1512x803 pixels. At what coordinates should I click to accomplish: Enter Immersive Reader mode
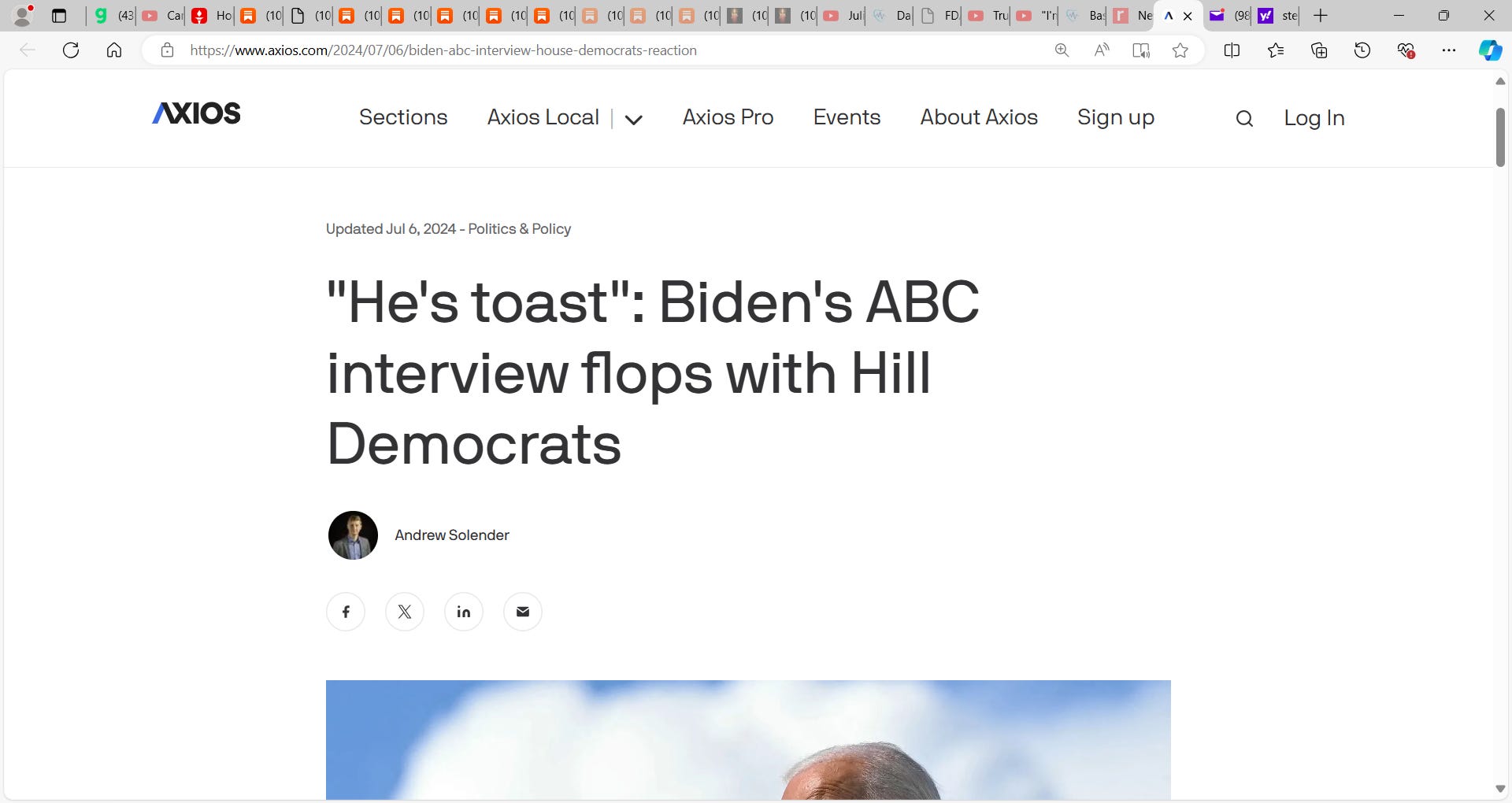[x=1140, y=50]
